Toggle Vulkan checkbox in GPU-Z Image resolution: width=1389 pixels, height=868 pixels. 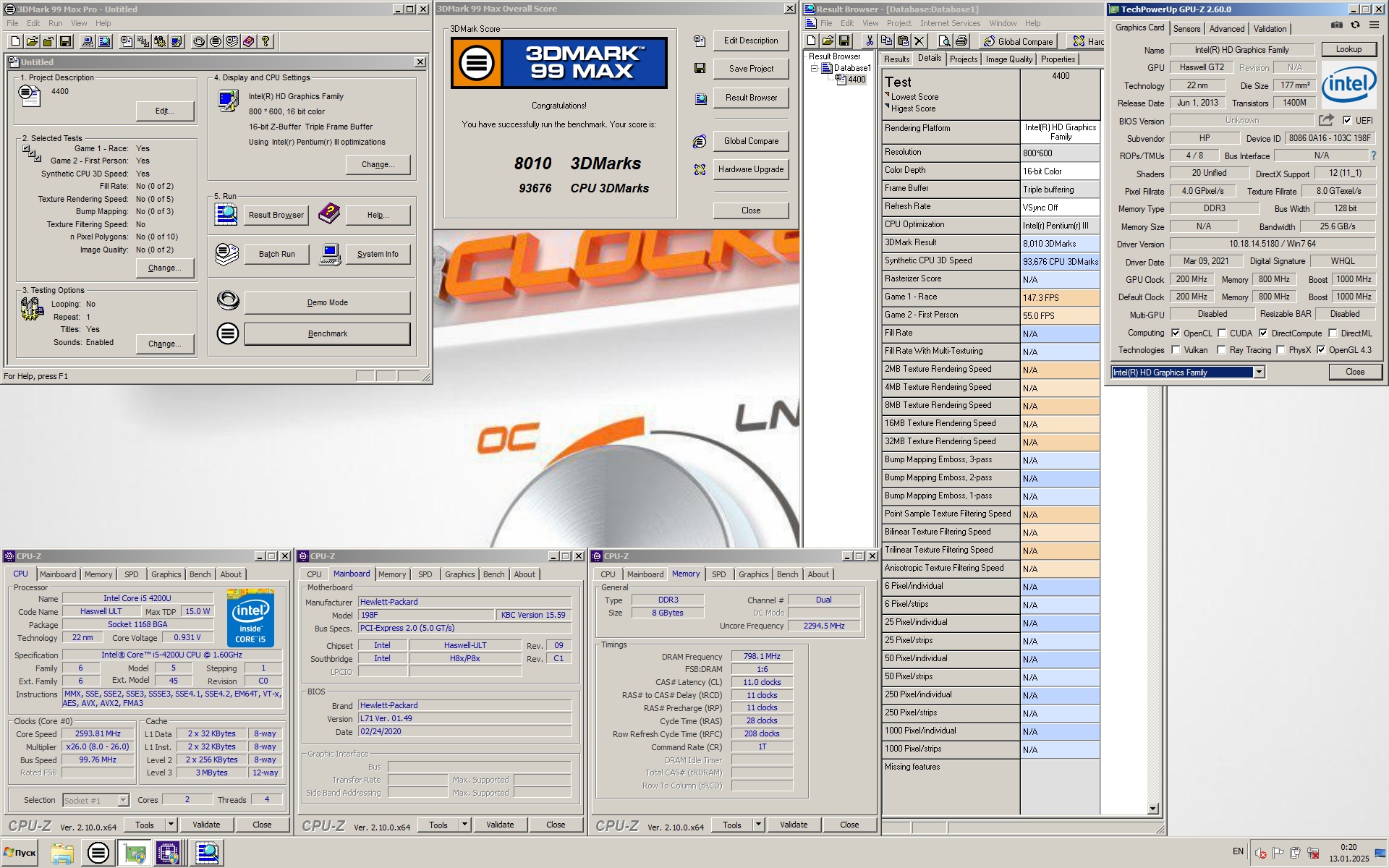pyautogui.click(x=1176, y=350)
